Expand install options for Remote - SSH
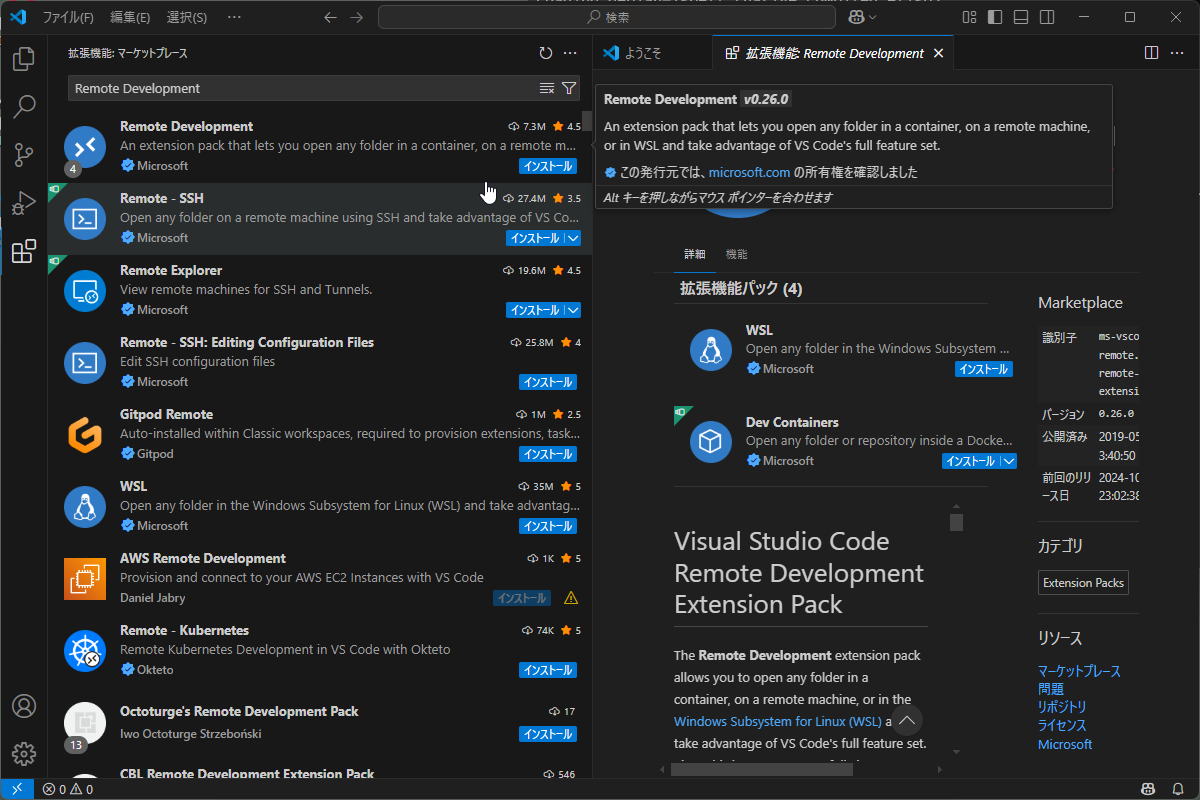The image size is (1200, 800). pyautogui.click(x=572, y=238)
